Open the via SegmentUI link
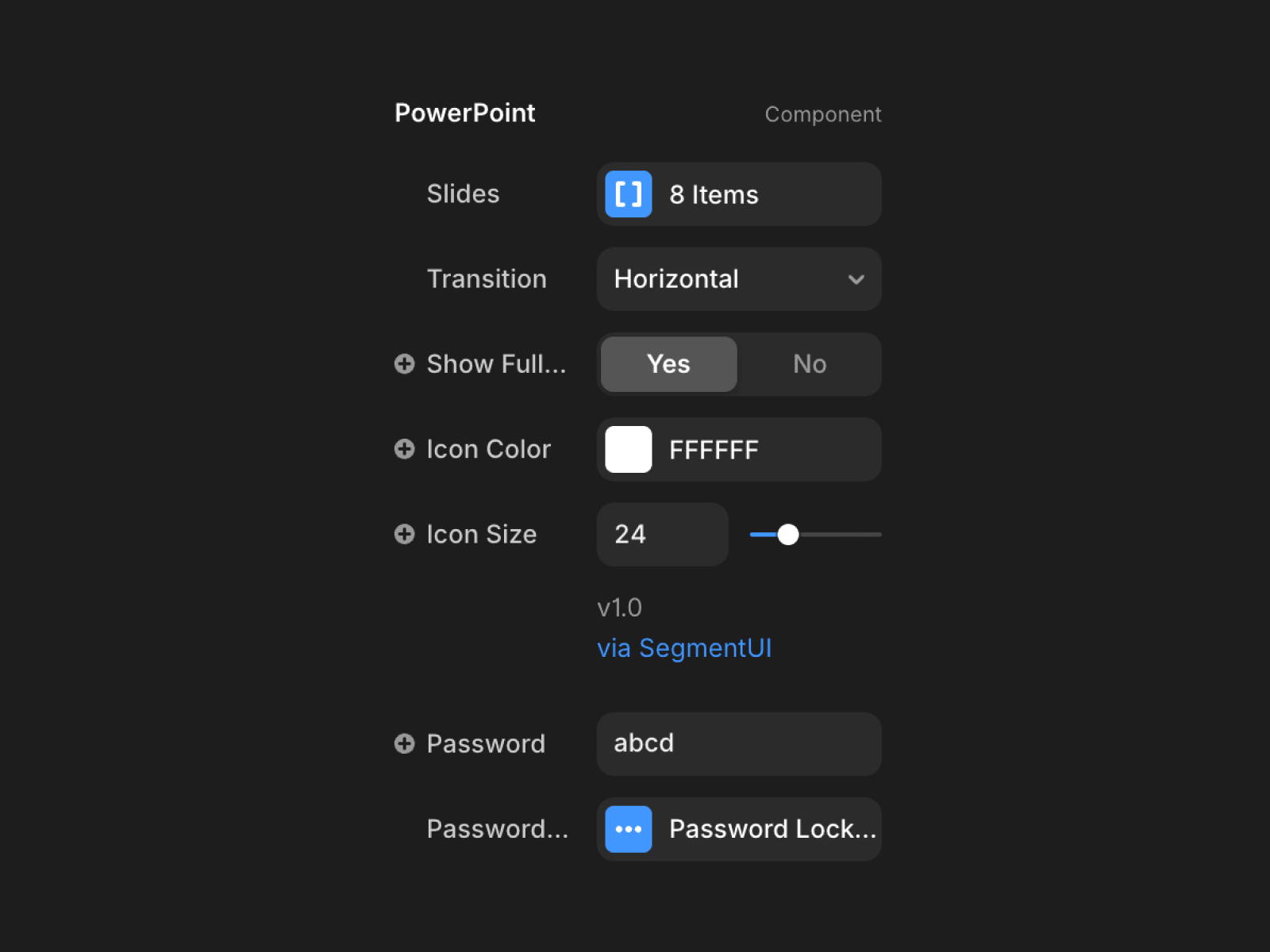Viewport: 1270px width, 952px height. (x=684, y=648)
